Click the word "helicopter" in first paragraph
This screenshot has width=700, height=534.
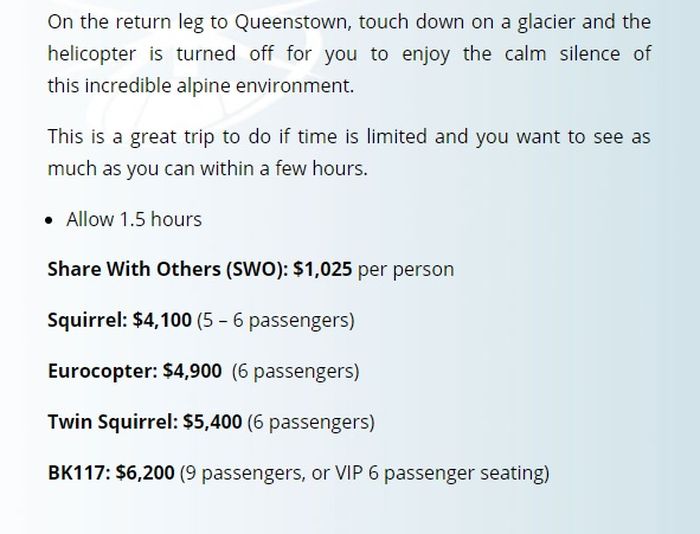pyautogui.click(x=98, y=53)
